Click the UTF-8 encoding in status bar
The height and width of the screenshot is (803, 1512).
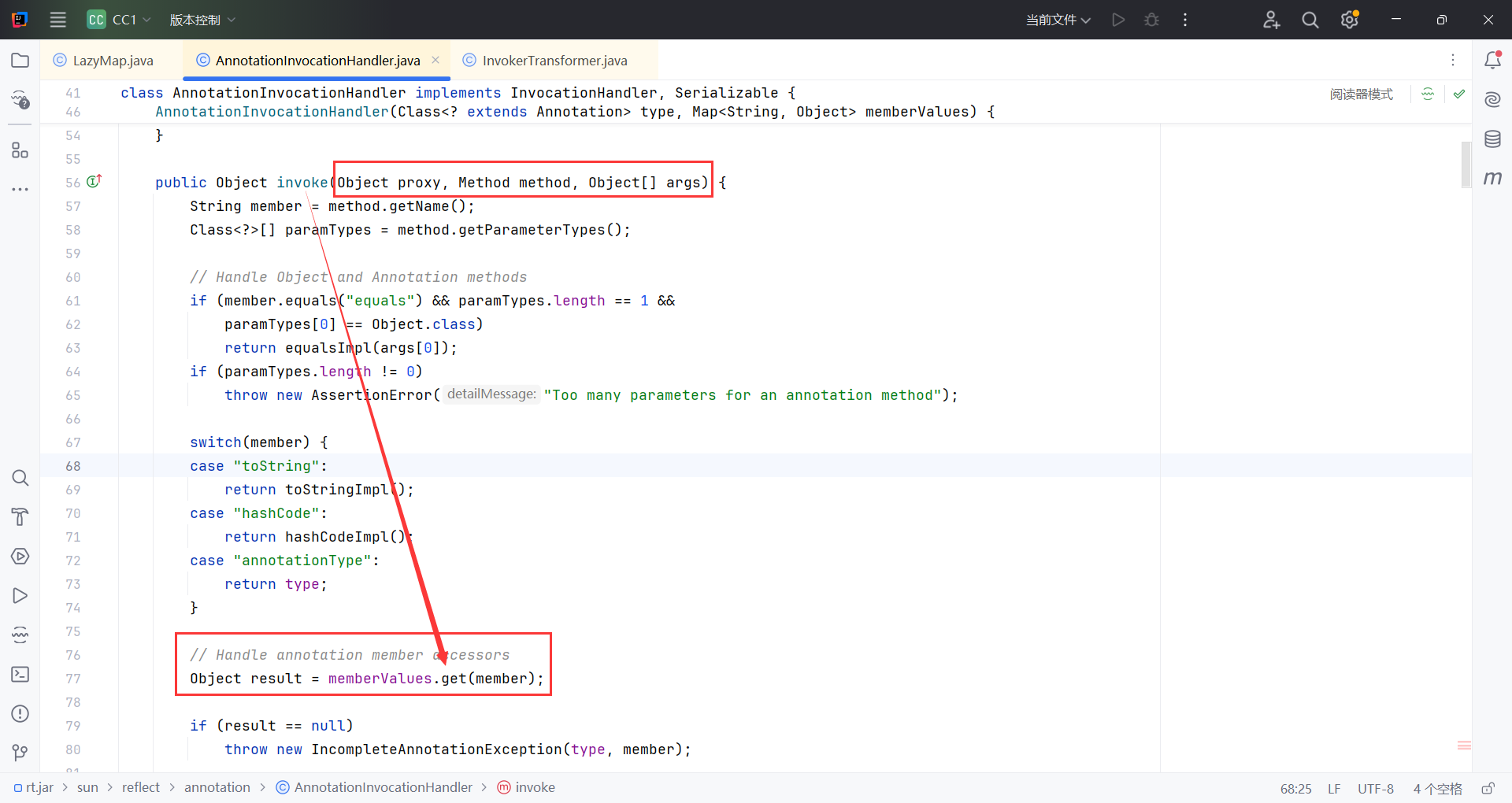1375,788
